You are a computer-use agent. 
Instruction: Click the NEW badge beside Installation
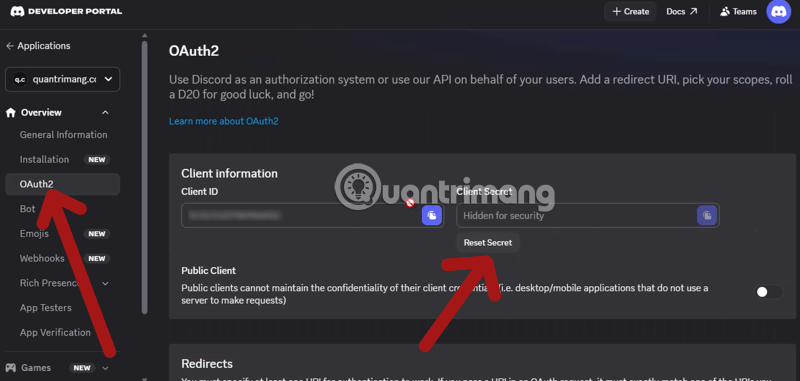[96, 160]
